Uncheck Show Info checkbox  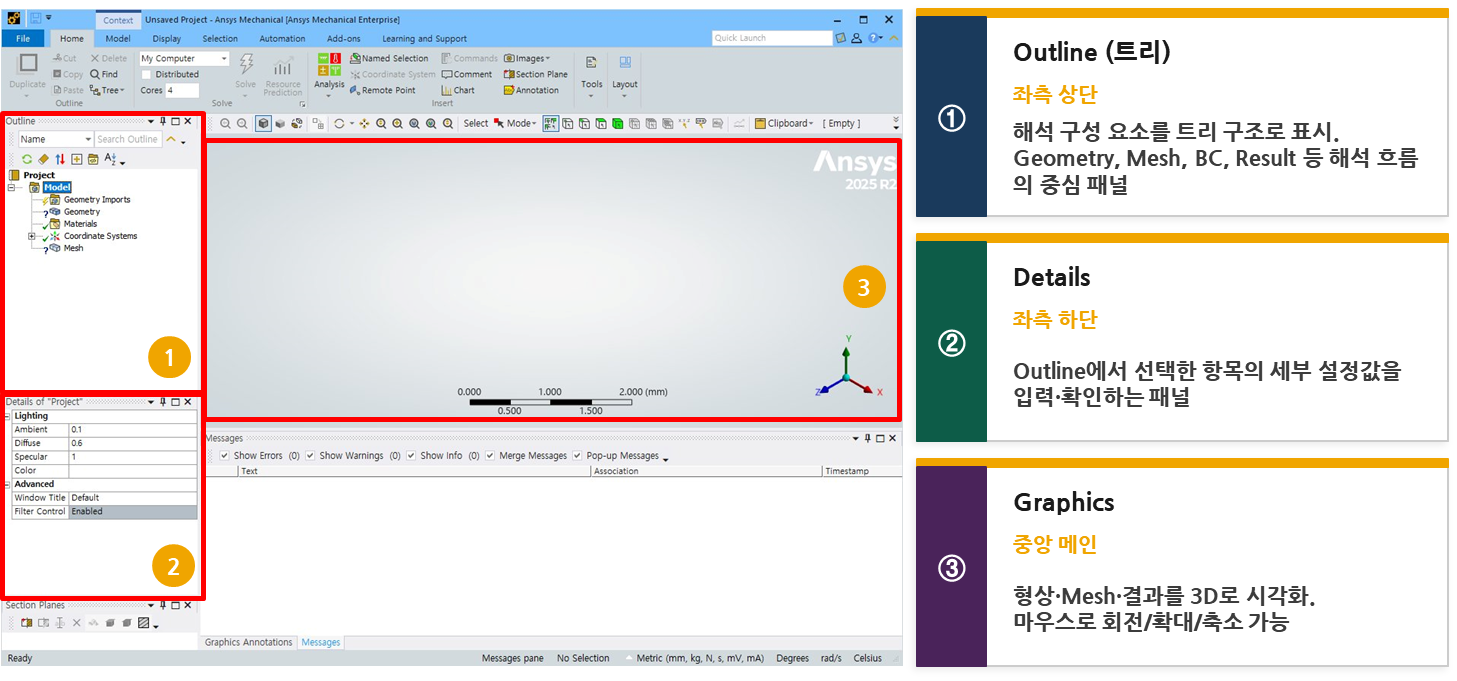point(412,456)
